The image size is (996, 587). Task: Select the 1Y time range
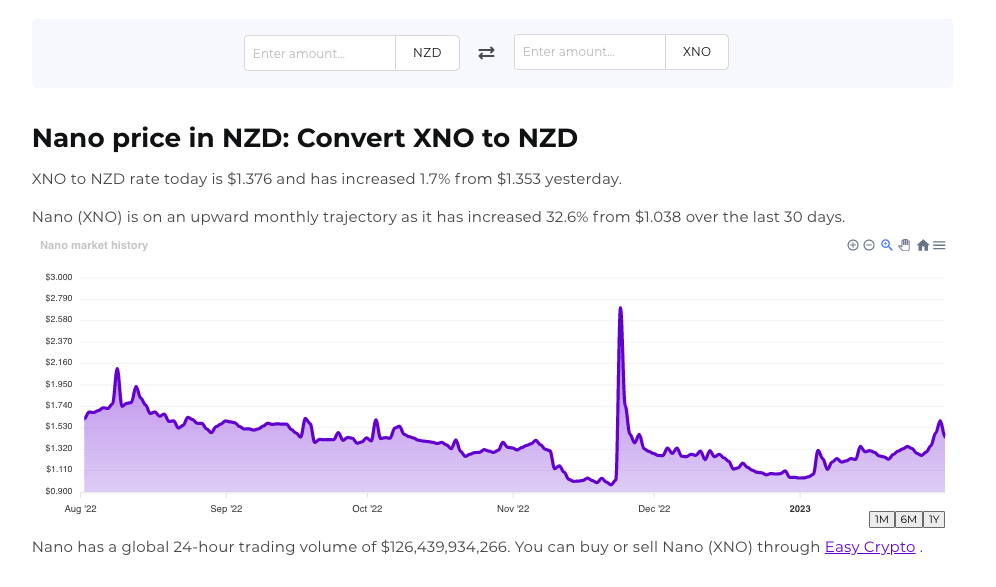point(933,519)
